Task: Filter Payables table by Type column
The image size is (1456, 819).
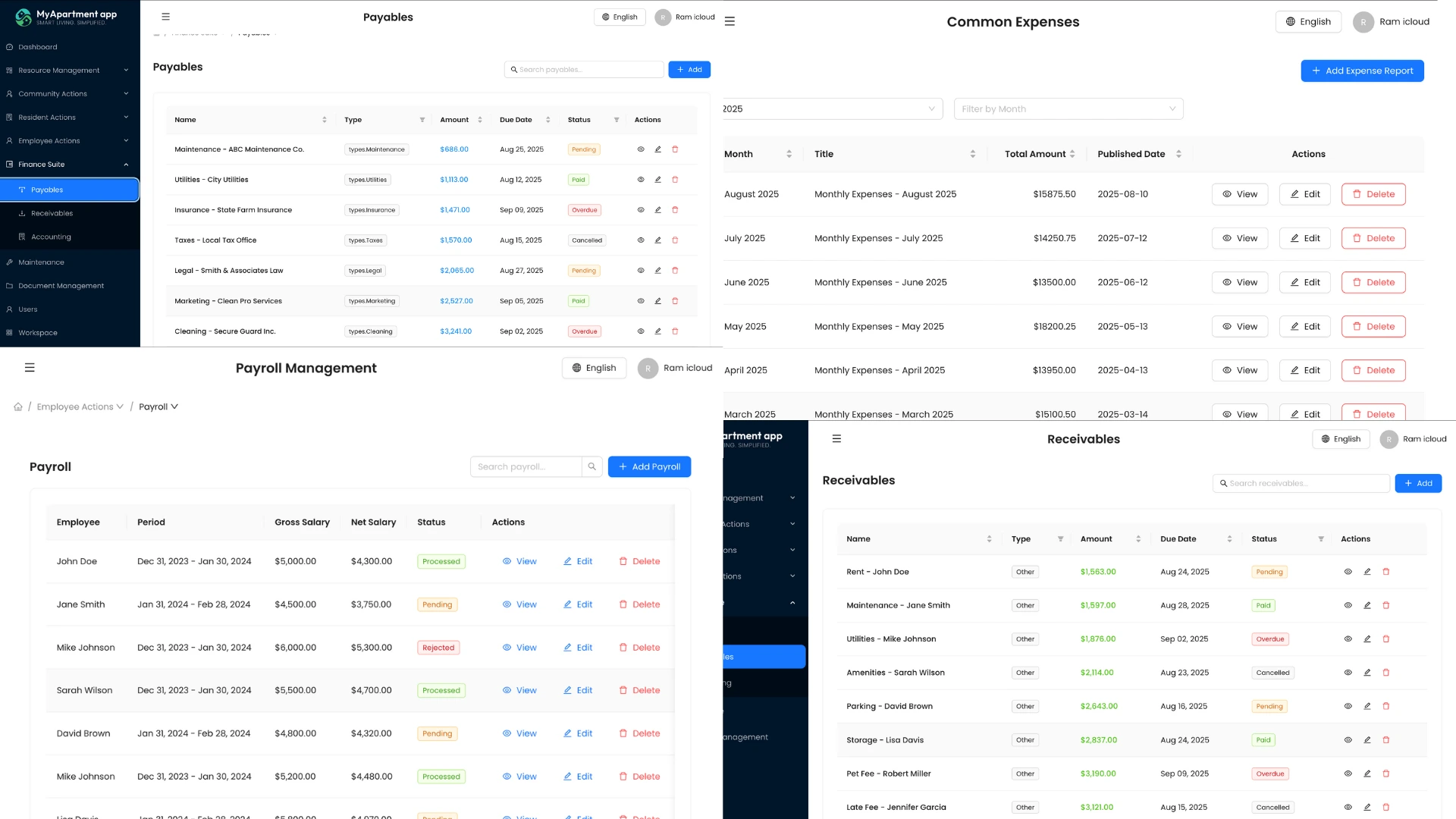Action: pos(422,120)
